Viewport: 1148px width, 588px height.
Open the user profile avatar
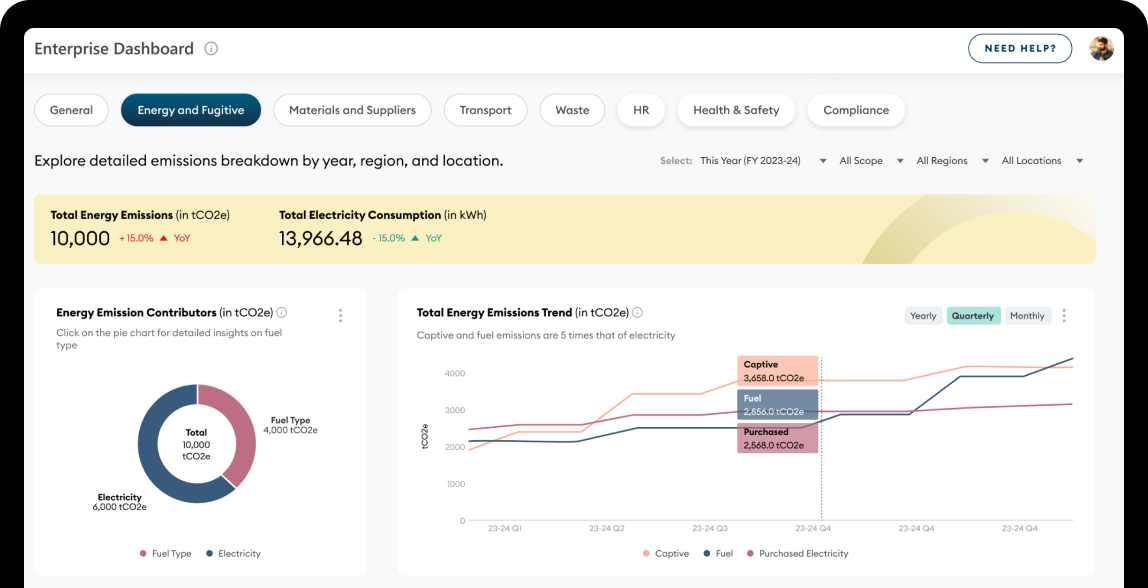1101,49
